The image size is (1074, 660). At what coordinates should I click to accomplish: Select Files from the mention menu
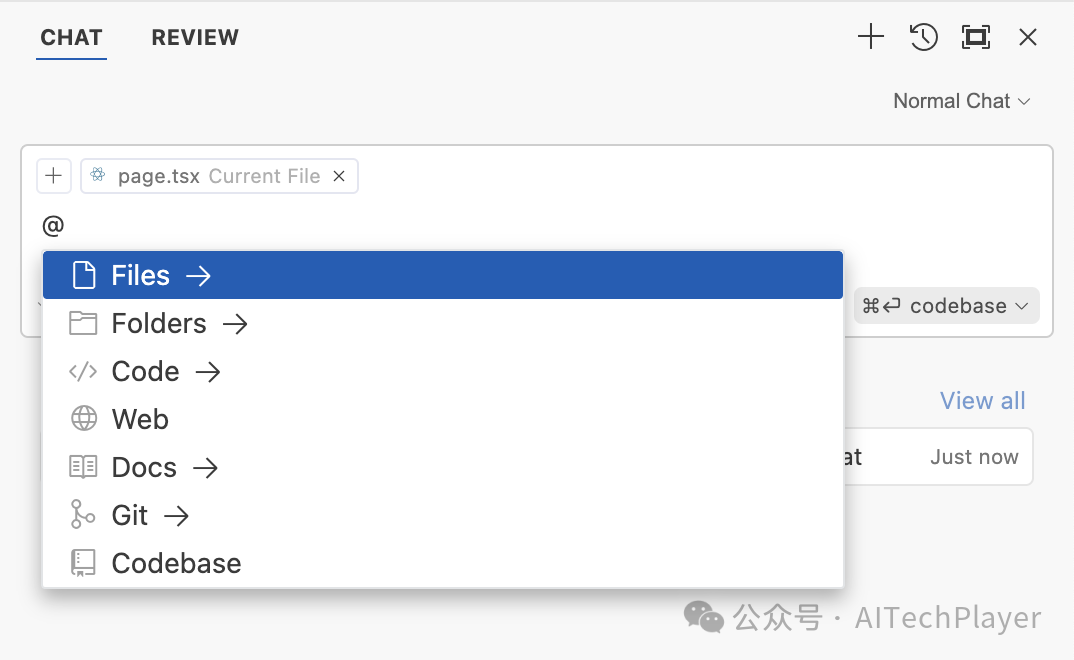pyautogui.click(x=141, y=275)
